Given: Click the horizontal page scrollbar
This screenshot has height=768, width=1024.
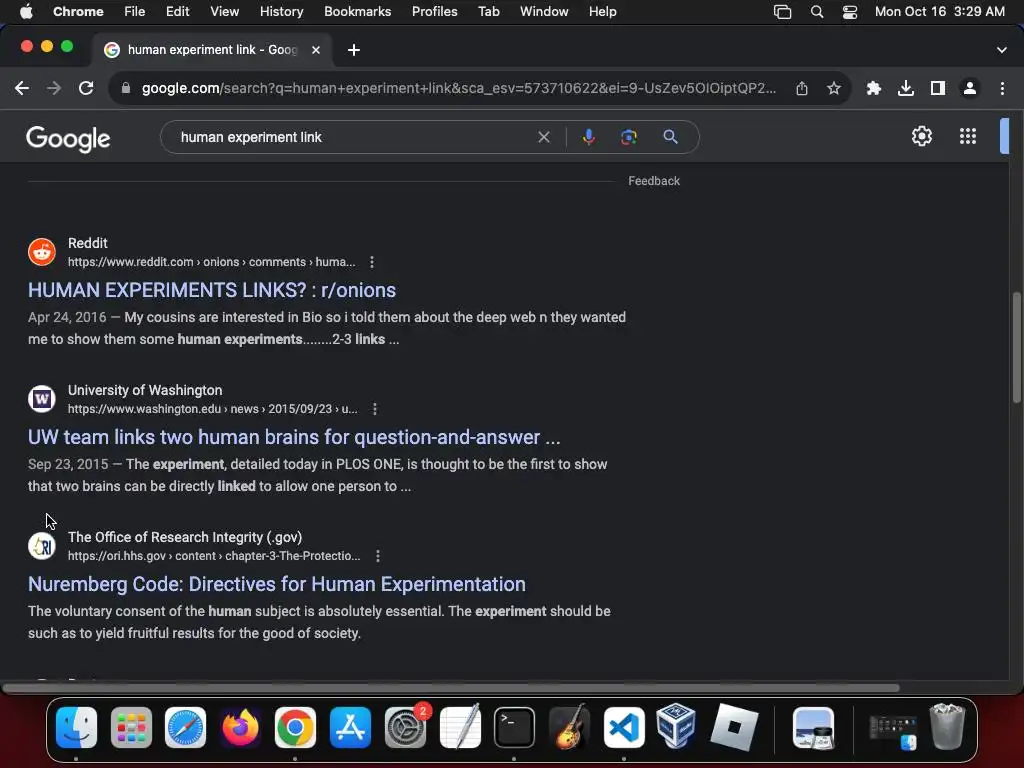Looking at the screenshot, I should 451,688.
